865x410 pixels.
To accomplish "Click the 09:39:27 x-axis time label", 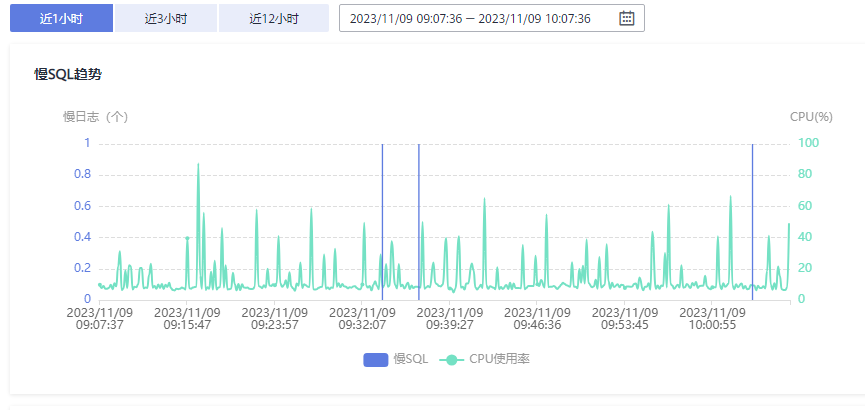I will click(x=450, y=324).
